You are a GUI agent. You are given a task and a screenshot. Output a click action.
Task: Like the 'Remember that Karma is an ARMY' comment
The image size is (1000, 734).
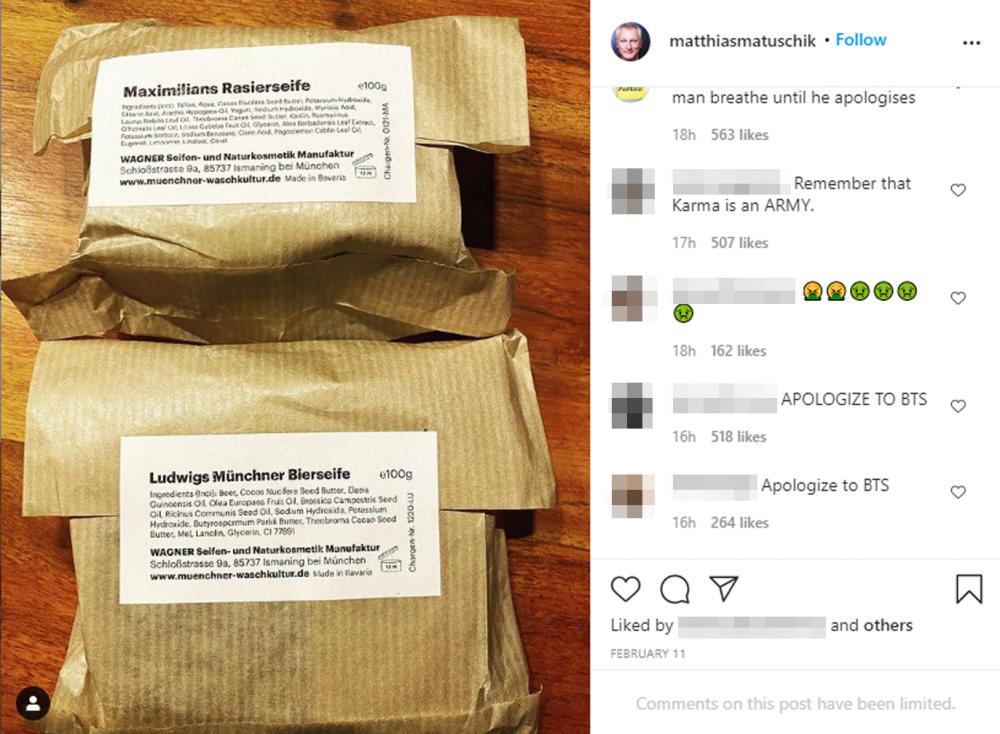[958, 190]
